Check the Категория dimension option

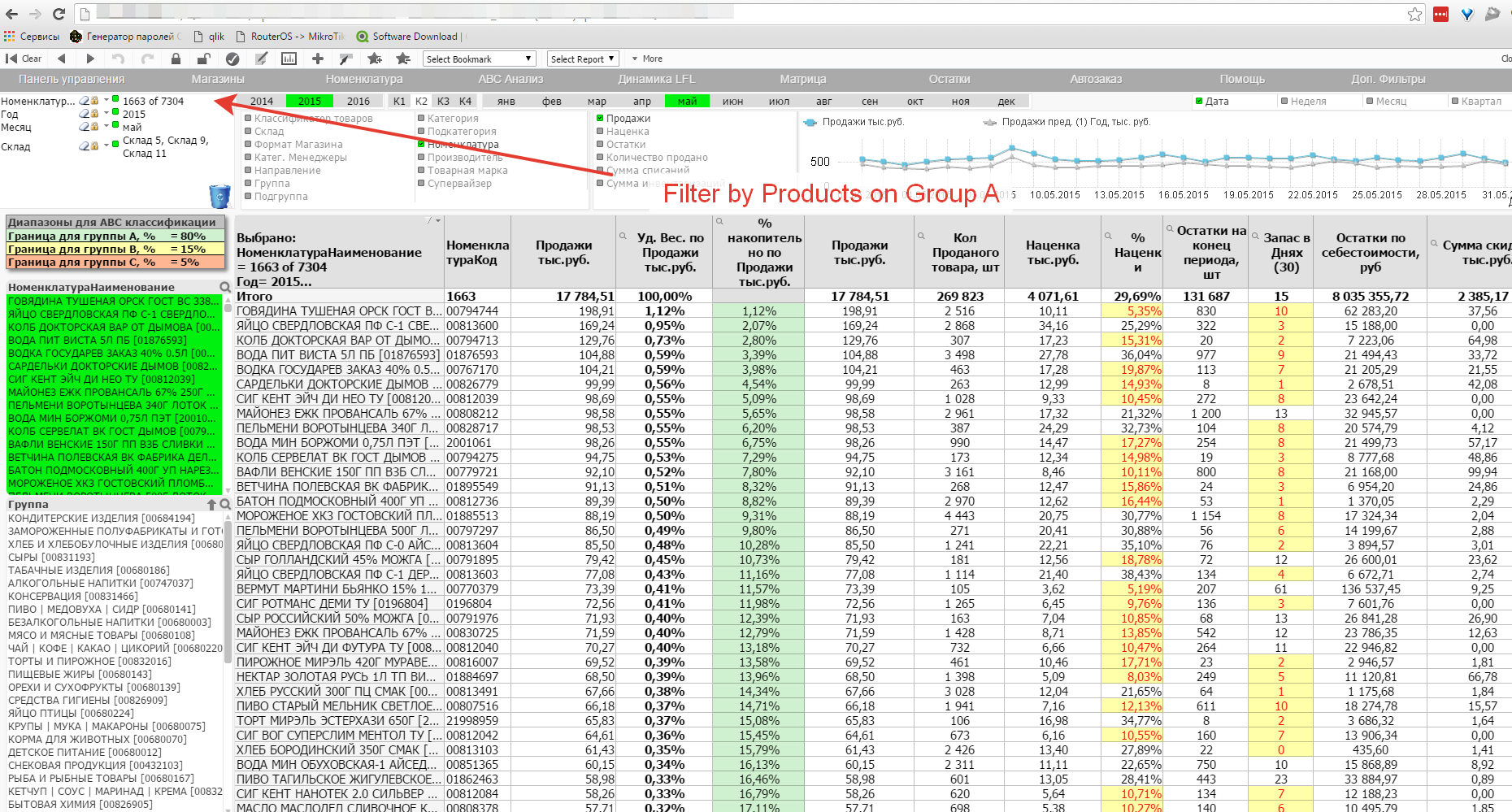(422, 119)
